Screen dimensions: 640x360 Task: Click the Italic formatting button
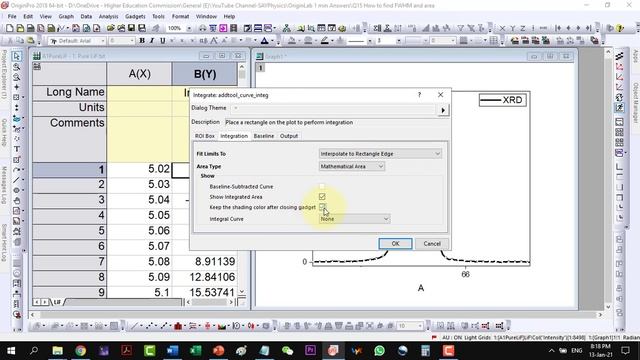(x=152, y=40)
